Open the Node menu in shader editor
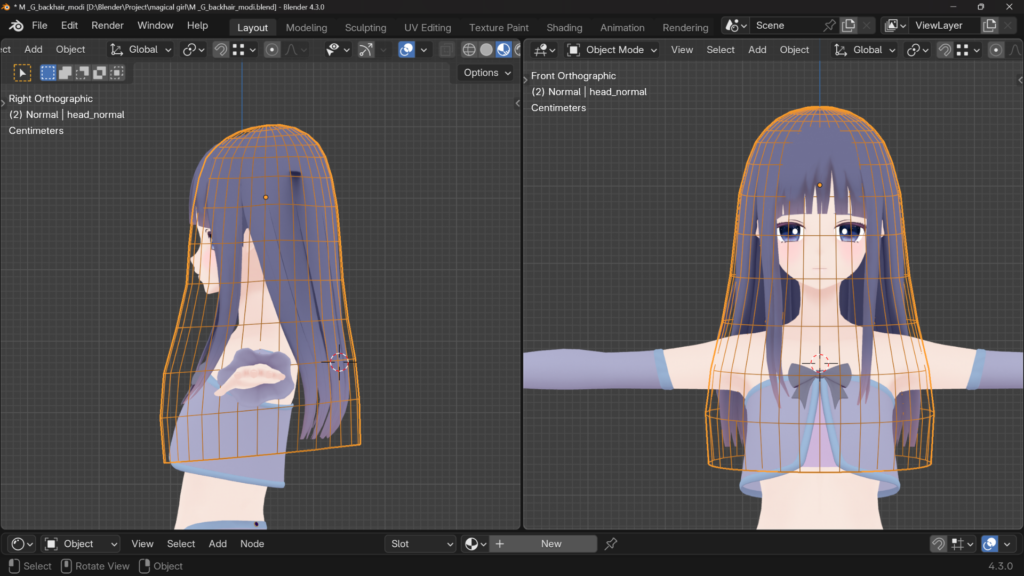Image resolution: width=1024 pixels, height=576 pixels. point(252,544)
